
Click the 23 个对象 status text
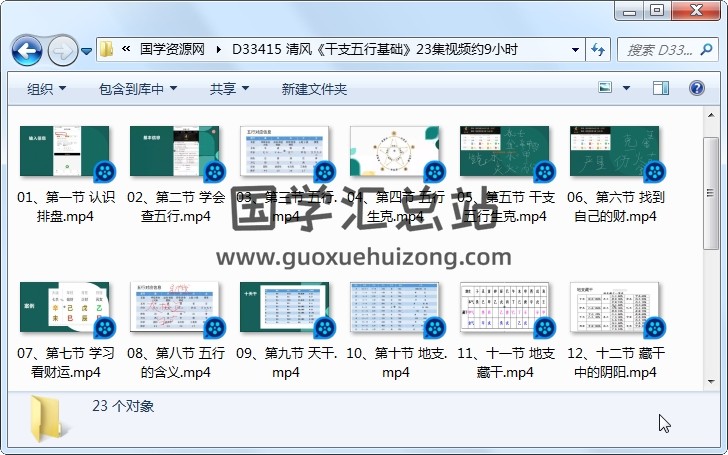tap(123, 406)
